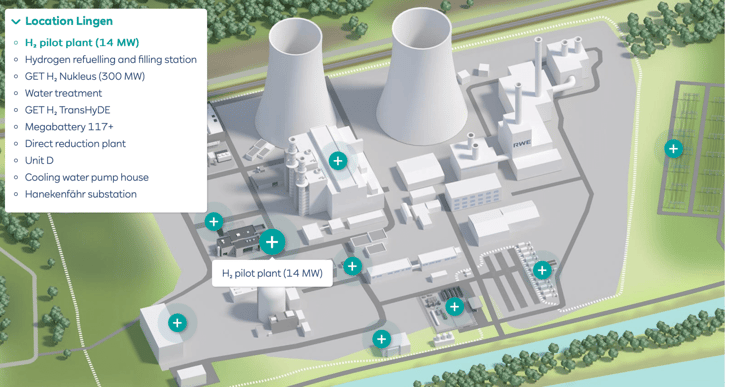The height and width of the screenshot is (387, 731).
Task: Click the plus marker between the cooling towers
Action: click(338, 161)
